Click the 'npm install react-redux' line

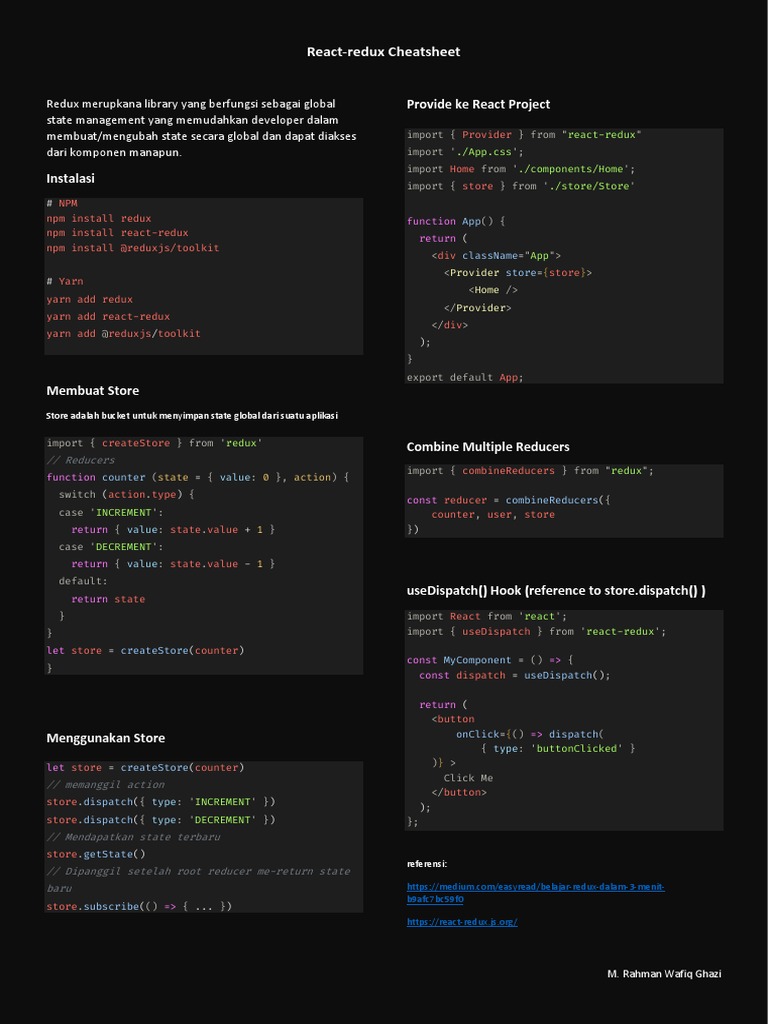(117, 232)
